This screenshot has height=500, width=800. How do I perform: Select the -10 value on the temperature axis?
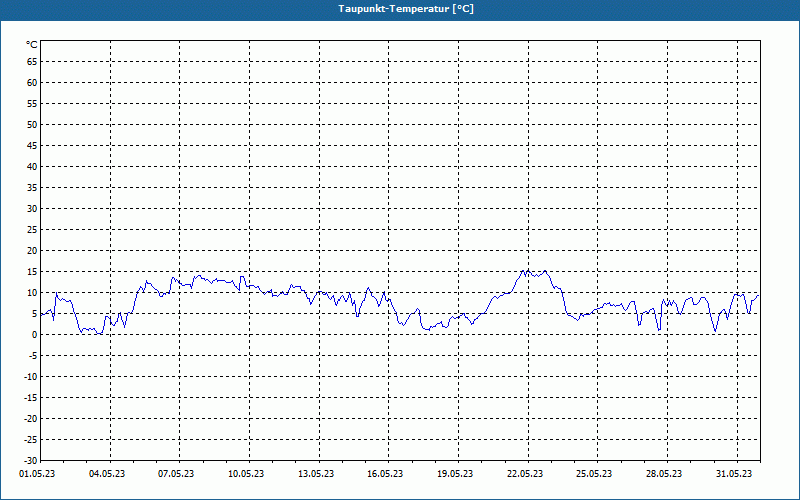click(31, 377)
